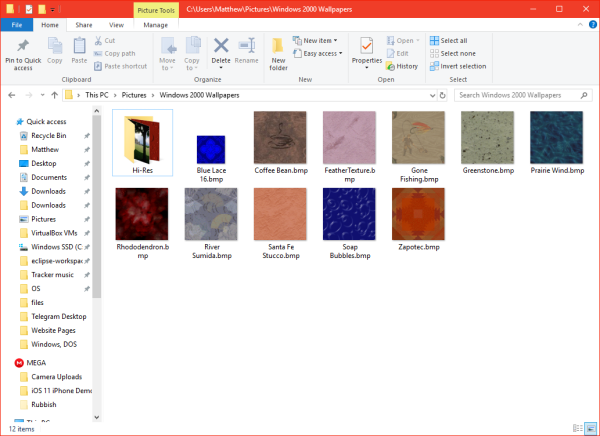Open the Hi-Res folder
The image size is (600, 436).
click(142, 142)
